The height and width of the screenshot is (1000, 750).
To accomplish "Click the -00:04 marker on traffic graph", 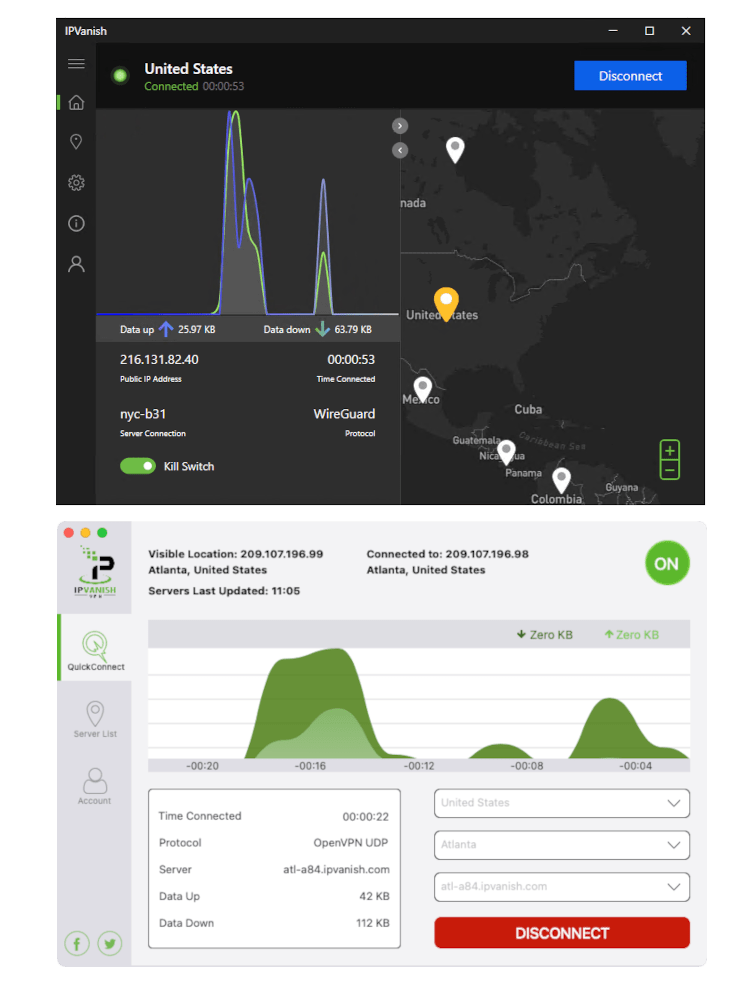I will (x=636, y=765).
